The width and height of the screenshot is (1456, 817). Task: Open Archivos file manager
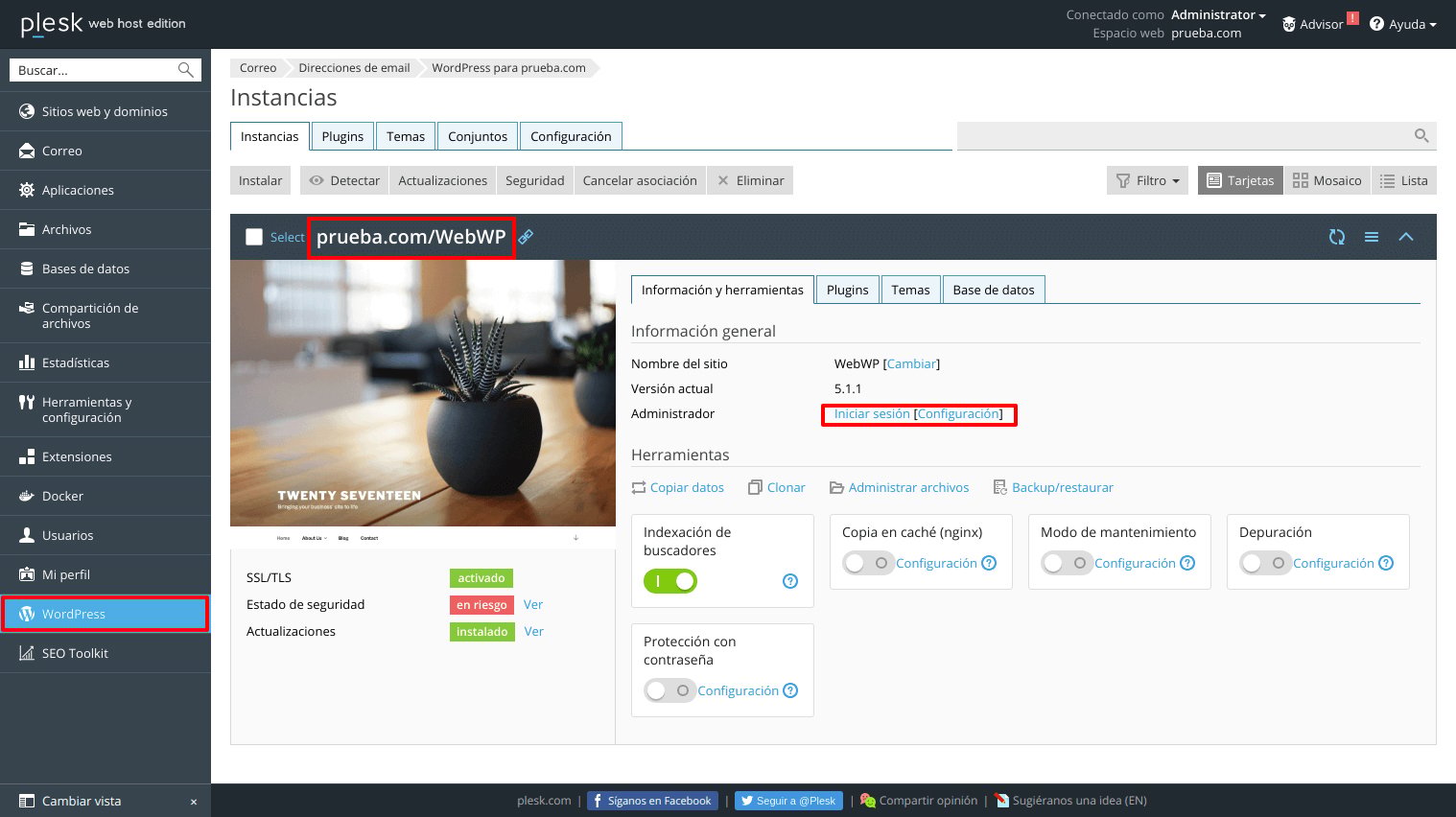(105, 229)
